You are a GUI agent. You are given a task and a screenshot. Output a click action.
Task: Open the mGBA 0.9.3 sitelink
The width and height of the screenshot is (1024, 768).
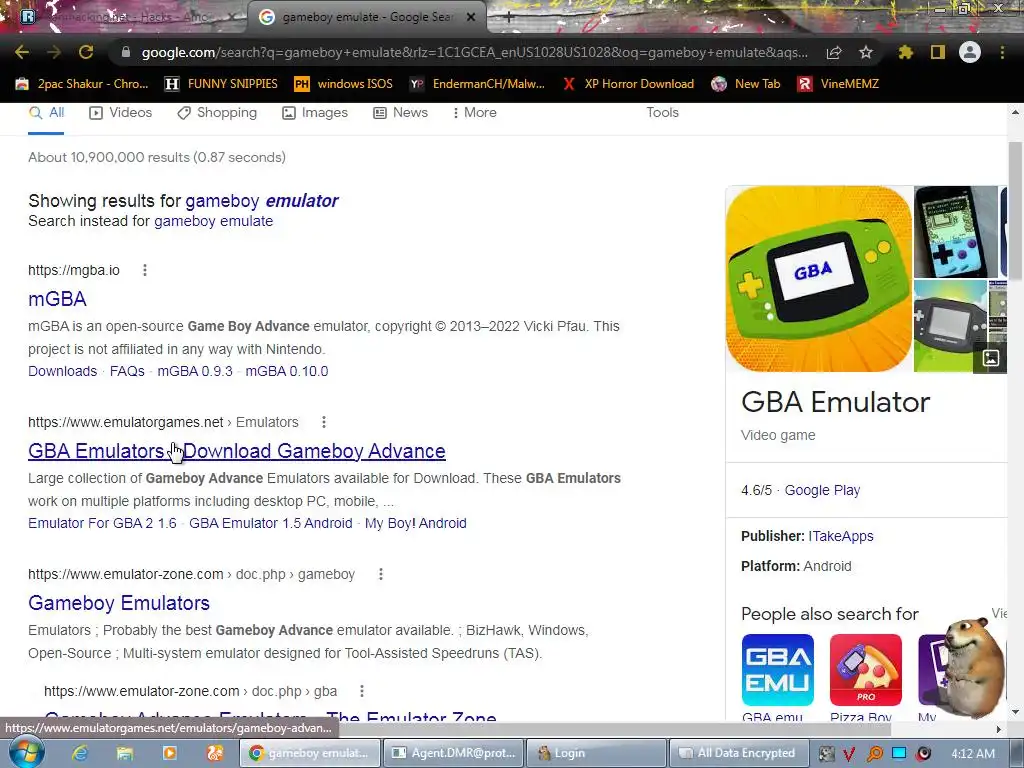coord(195,371)
